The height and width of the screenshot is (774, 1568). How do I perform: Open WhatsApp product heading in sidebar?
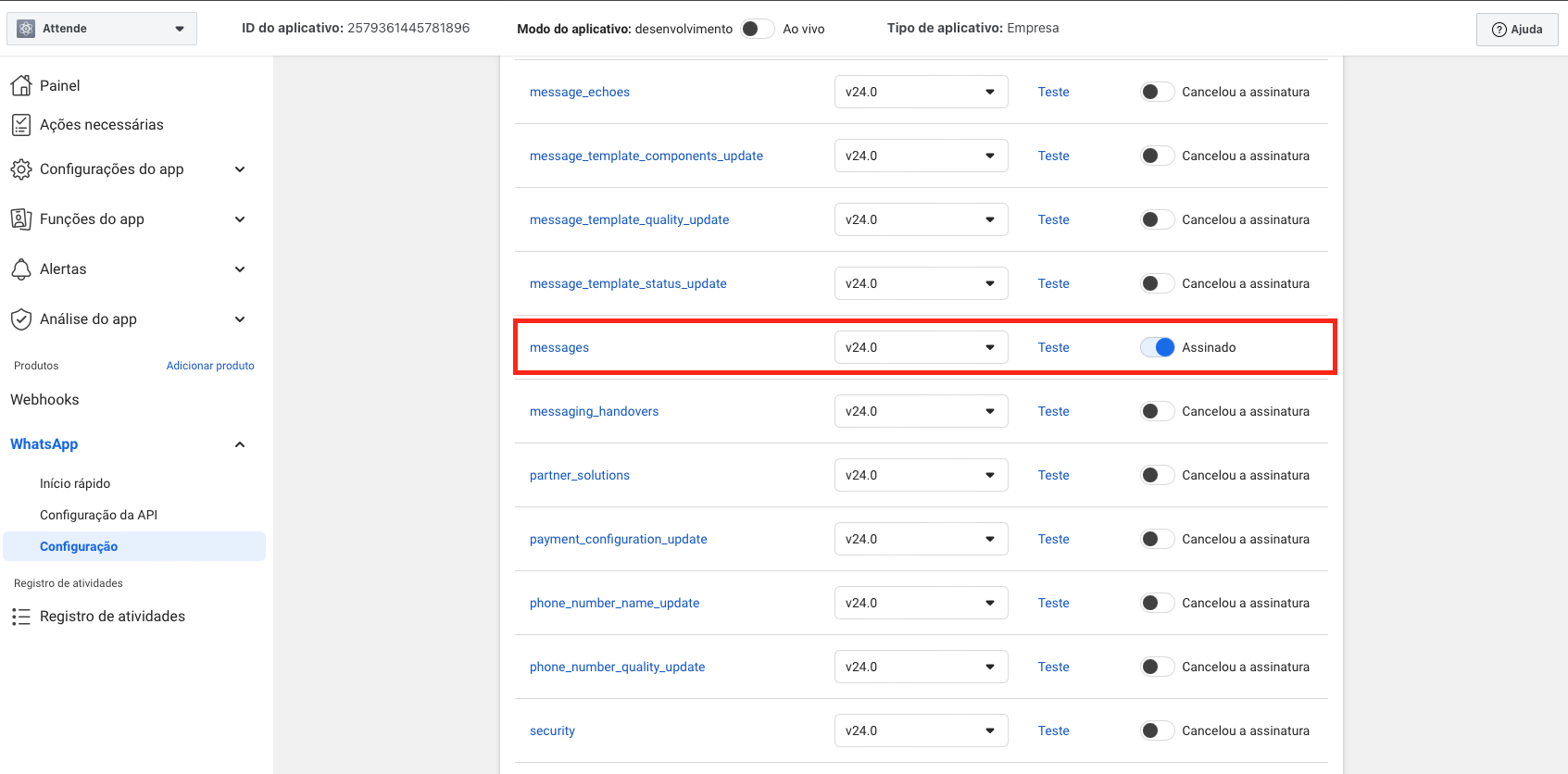(44, 444)
